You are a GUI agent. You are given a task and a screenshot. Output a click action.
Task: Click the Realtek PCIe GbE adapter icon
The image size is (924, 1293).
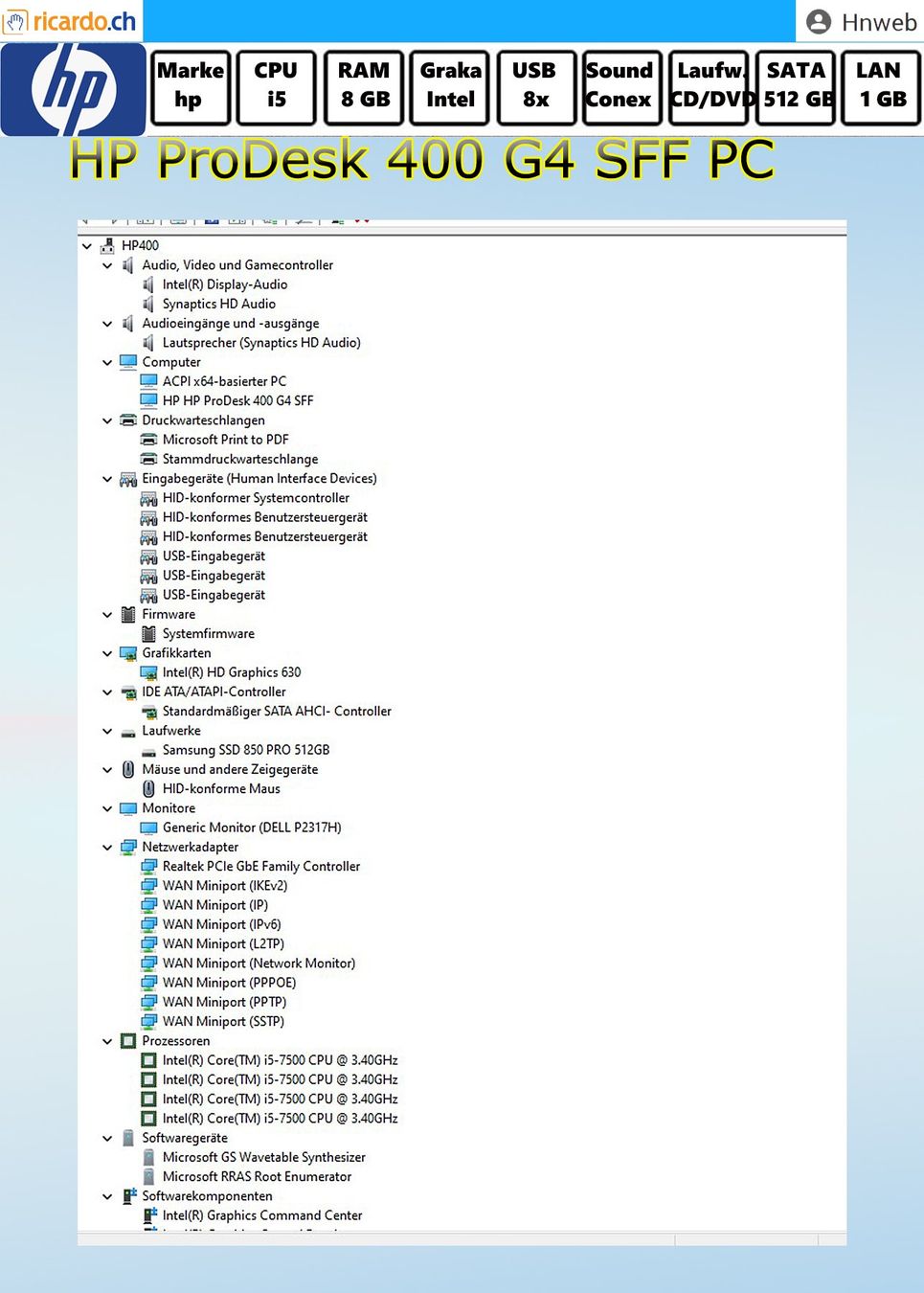coord(148,867)
